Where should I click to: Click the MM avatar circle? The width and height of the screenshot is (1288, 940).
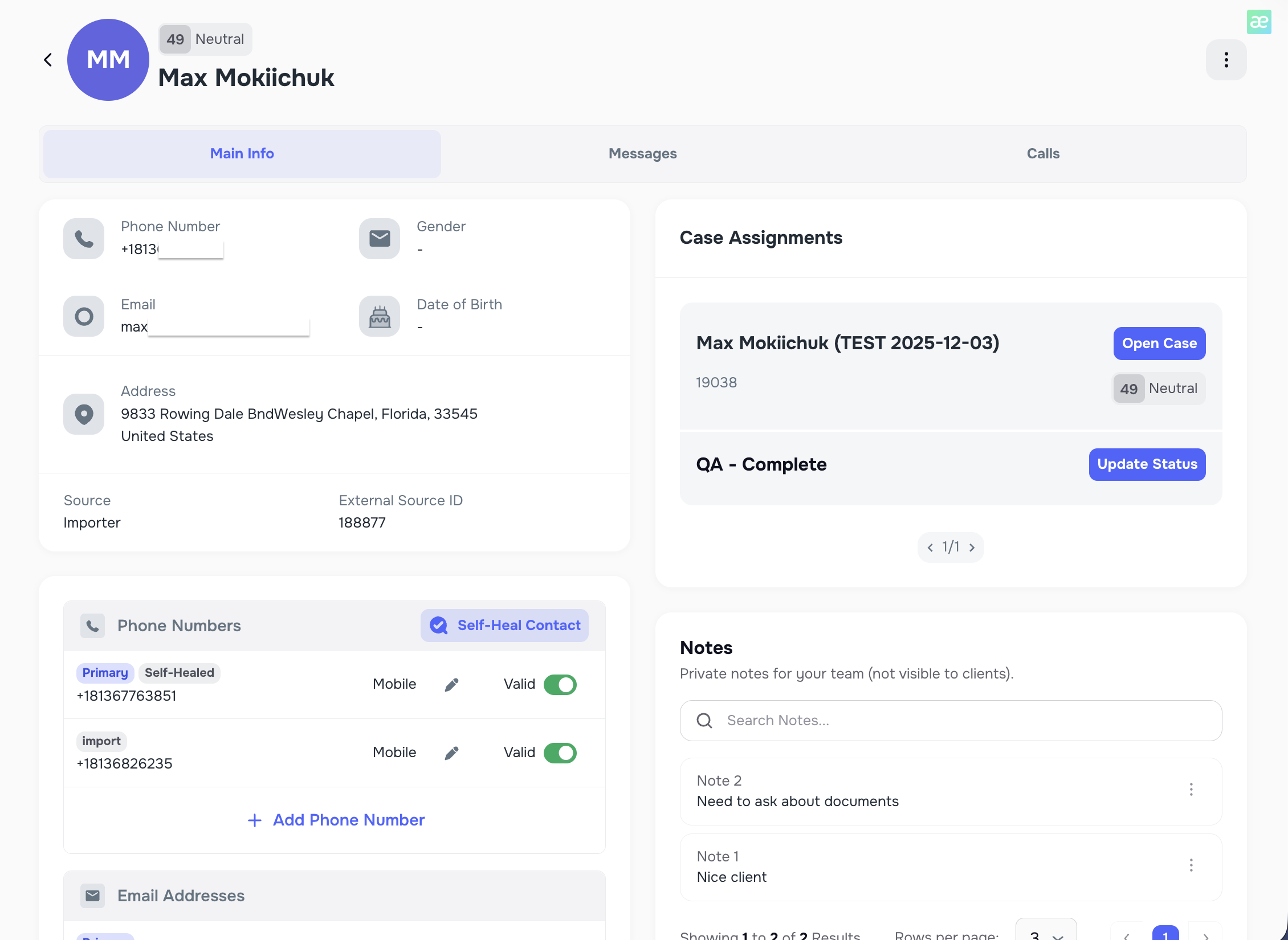tap(108, 60)
